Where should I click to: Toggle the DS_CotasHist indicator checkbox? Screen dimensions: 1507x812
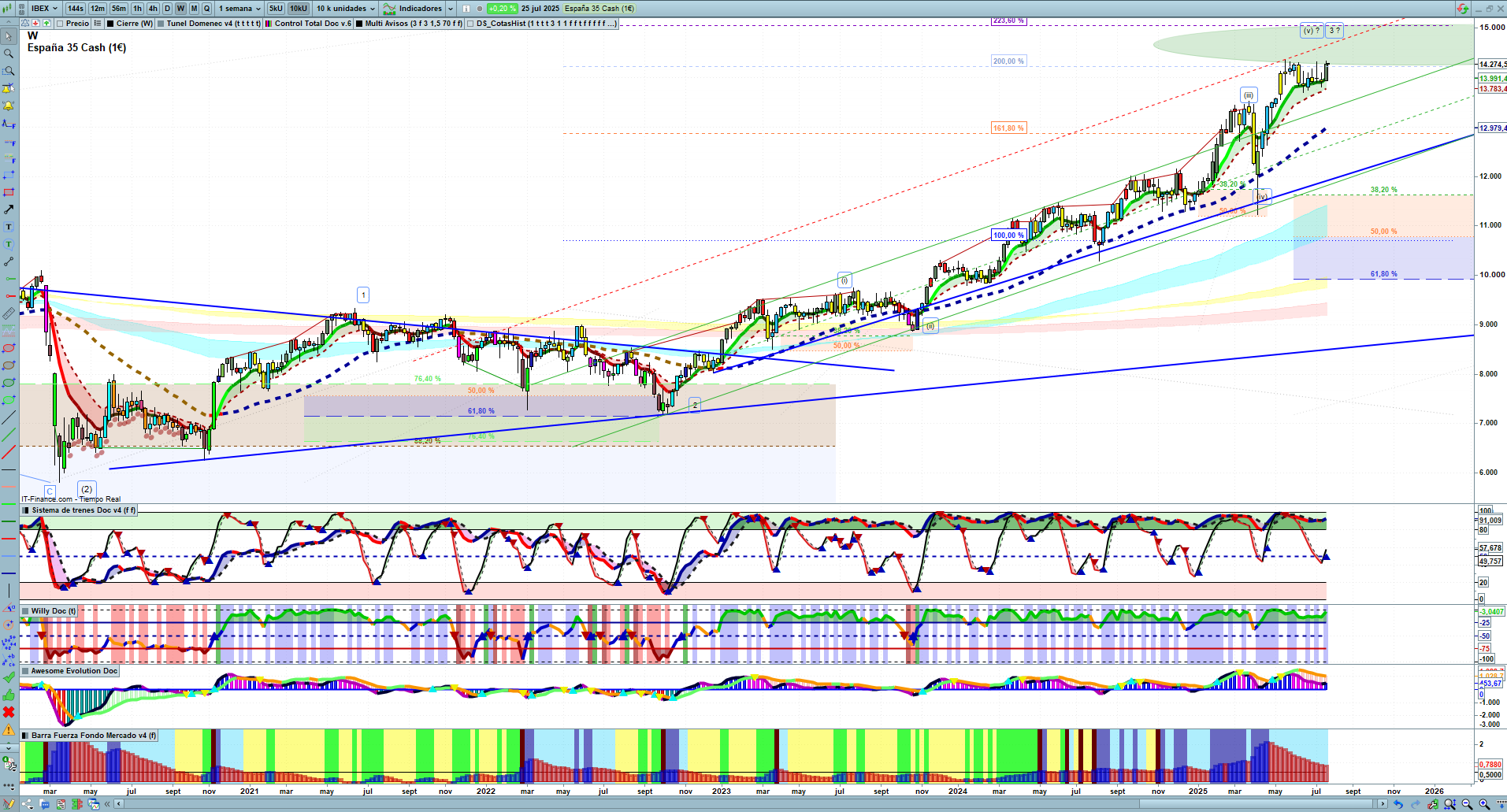pyautogui.click(x=471, y=24)
